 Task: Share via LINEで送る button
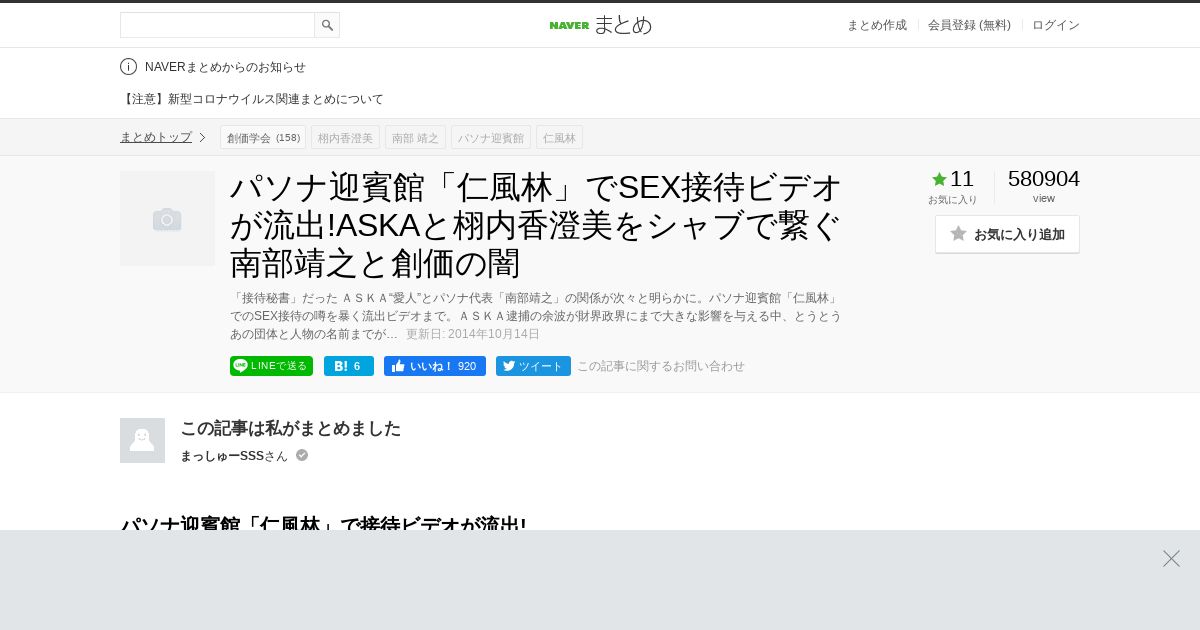271,366
